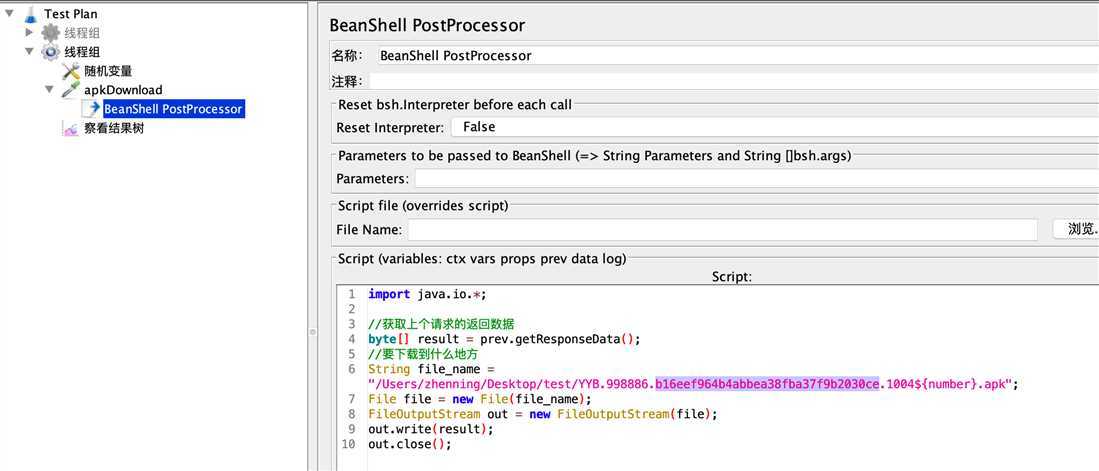Collapse the Test Plan tree node
Screen dimensions: 1099x471
click(10, 13)
